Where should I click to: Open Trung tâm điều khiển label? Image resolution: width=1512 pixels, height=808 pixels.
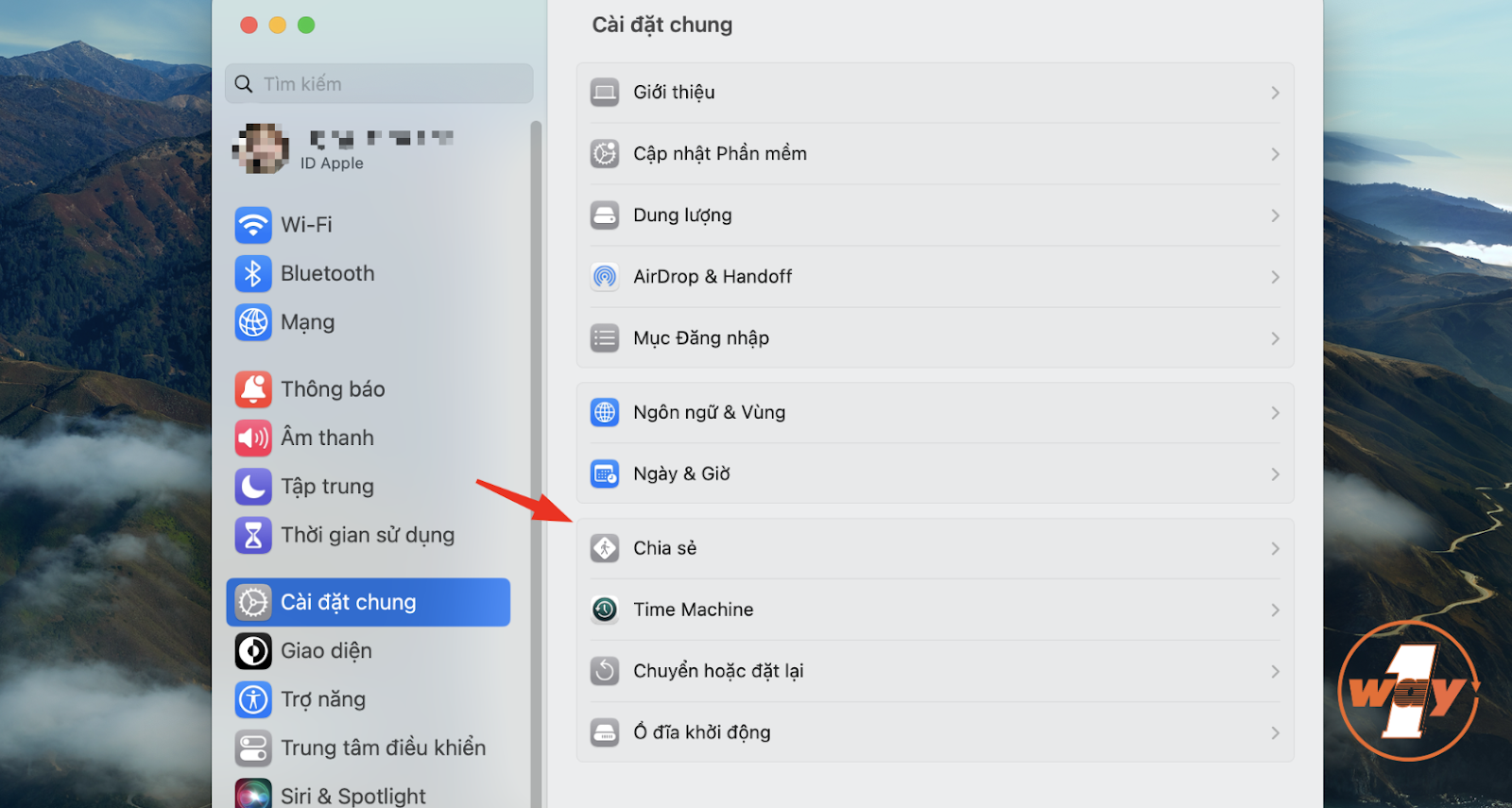coord(383,748)
